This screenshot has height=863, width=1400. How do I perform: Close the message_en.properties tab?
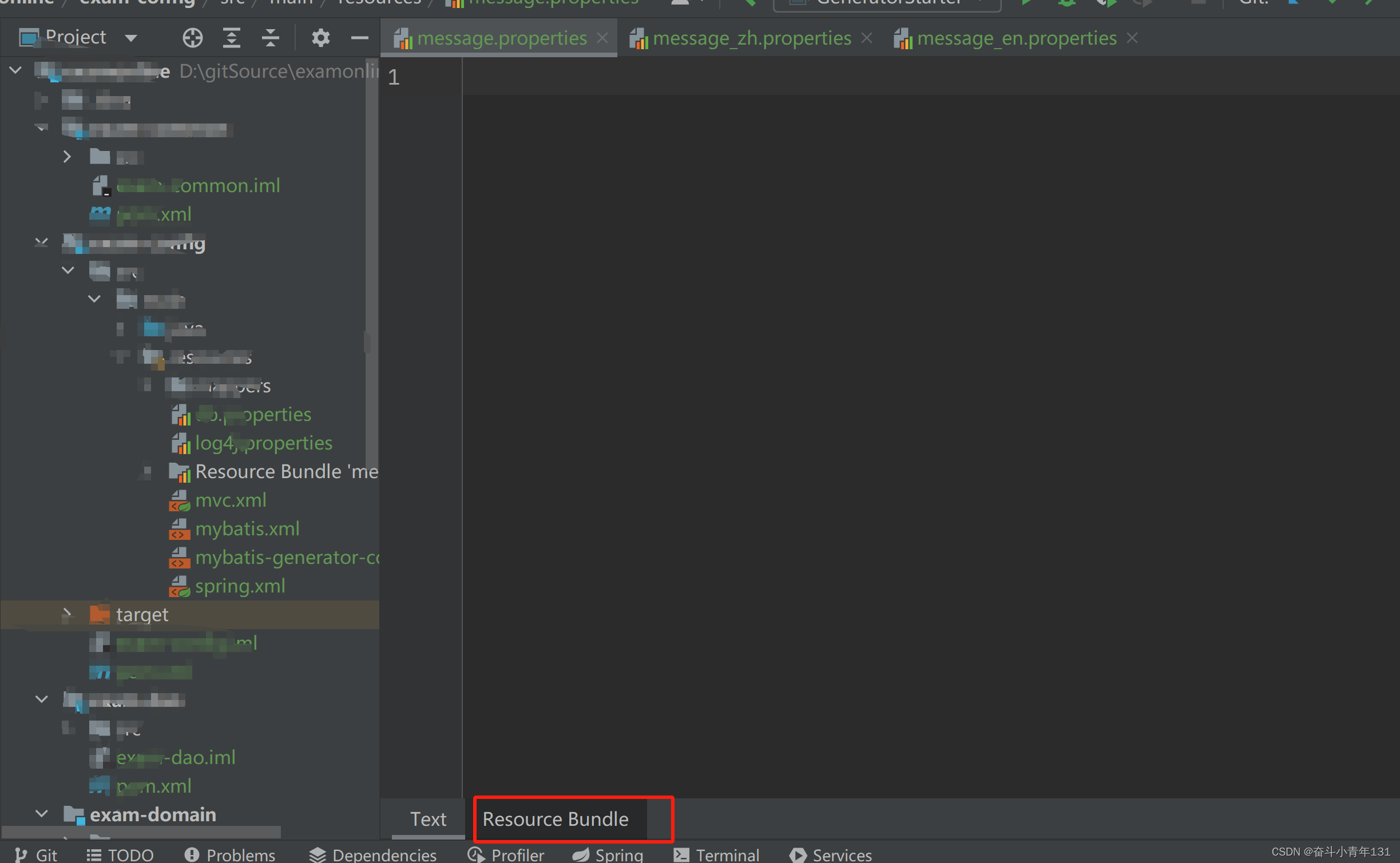point(1132,38)
